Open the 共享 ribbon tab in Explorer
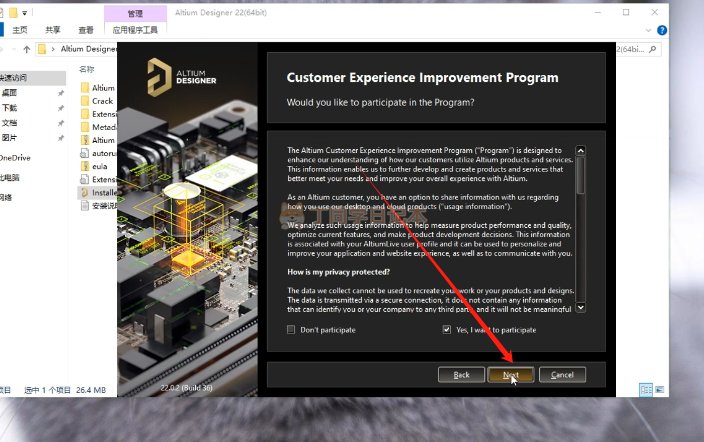 [53, 30]
